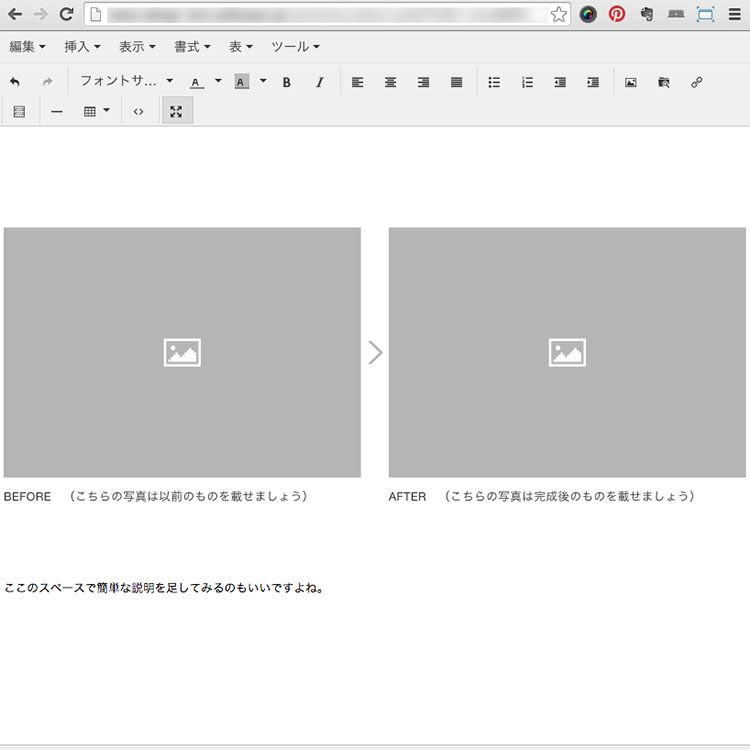Image resolution: width=750 pixels, height=750 pixels.
Task: Click the insert link icon
Action: (697, 82)
